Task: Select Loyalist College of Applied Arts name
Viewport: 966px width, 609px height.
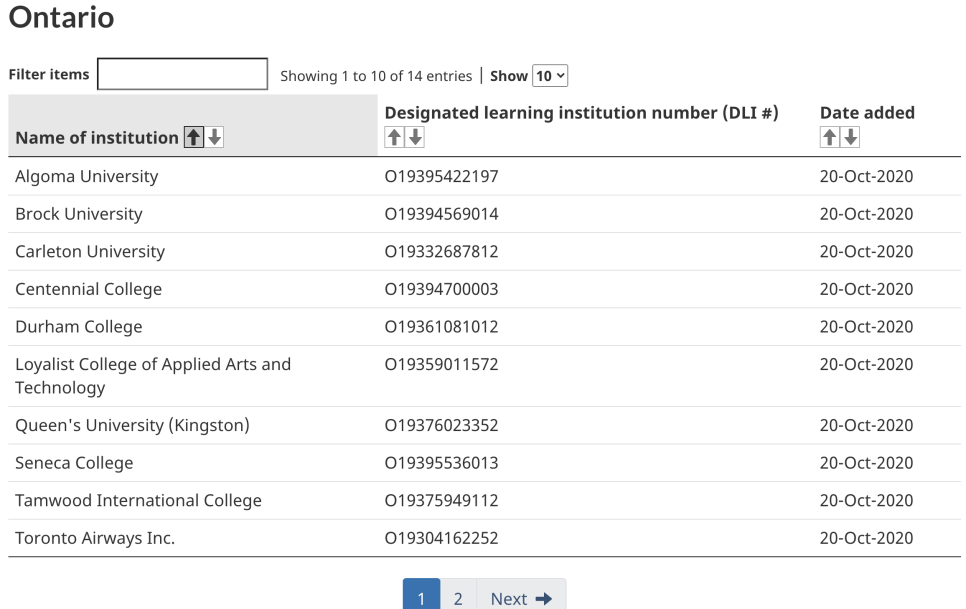Action: 153,376
